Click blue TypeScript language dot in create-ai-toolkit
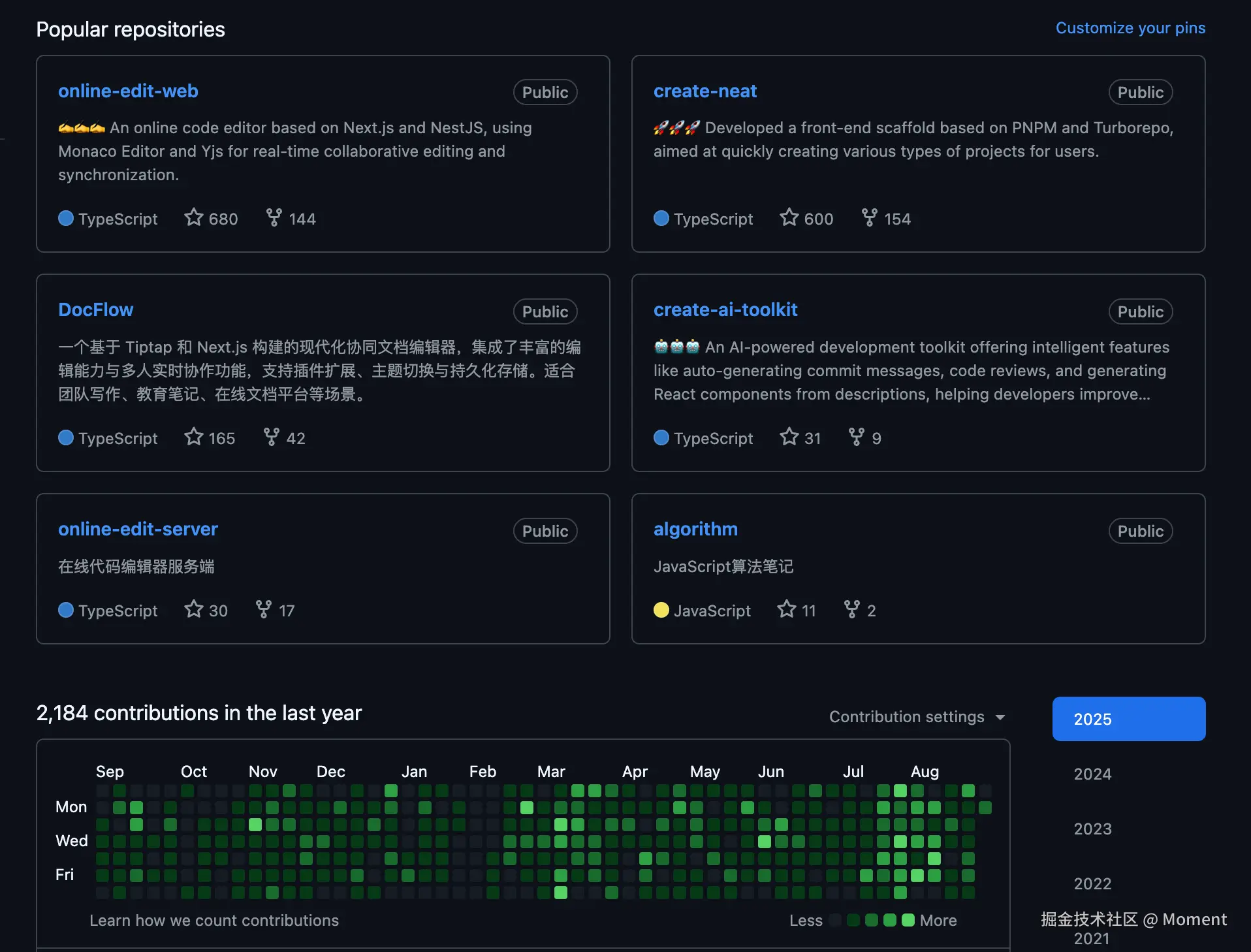Viewport: 1251px width, 952px height. (x=661, y=437)
